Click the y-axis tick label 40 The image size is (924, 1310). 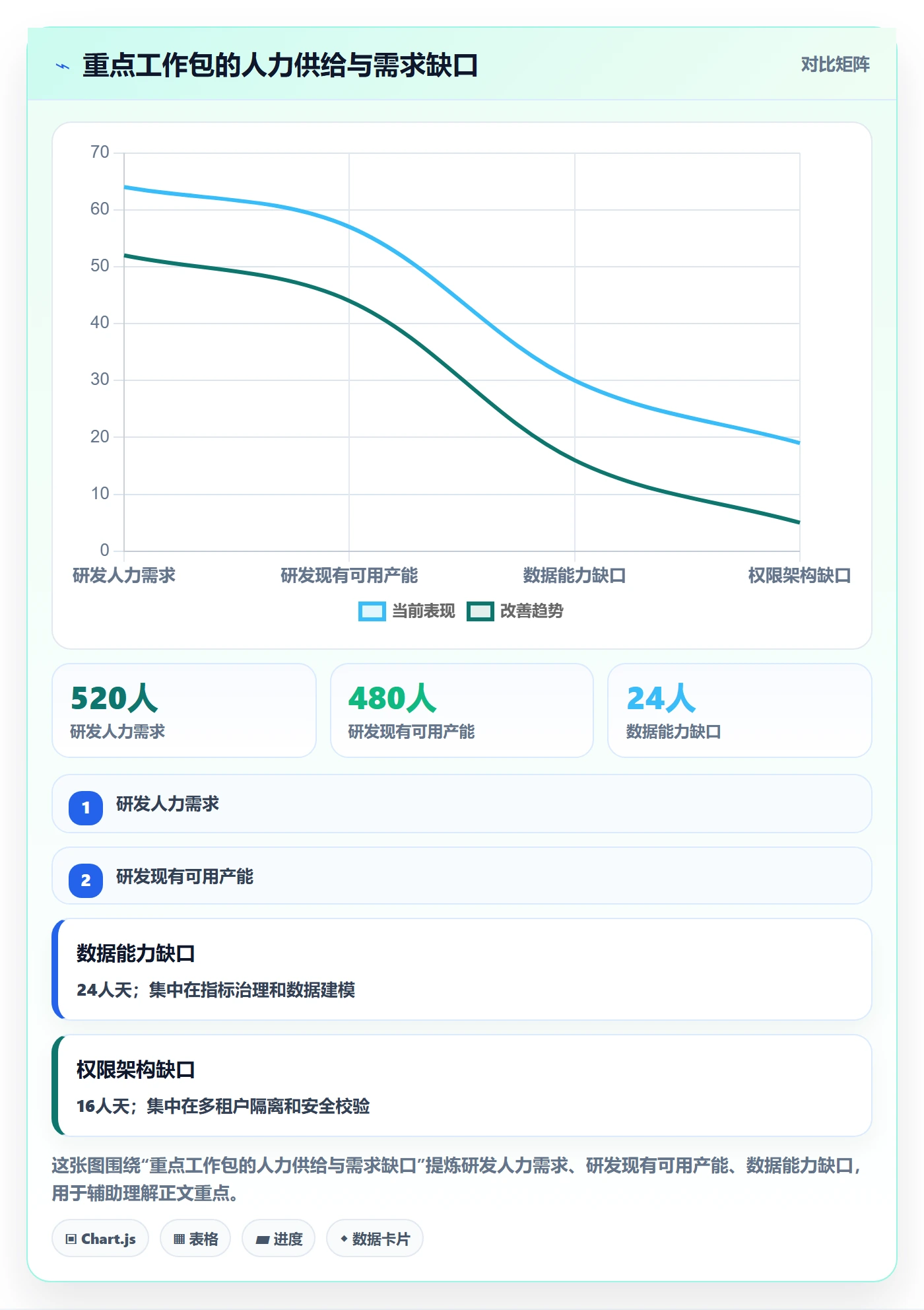pos(100,323)
